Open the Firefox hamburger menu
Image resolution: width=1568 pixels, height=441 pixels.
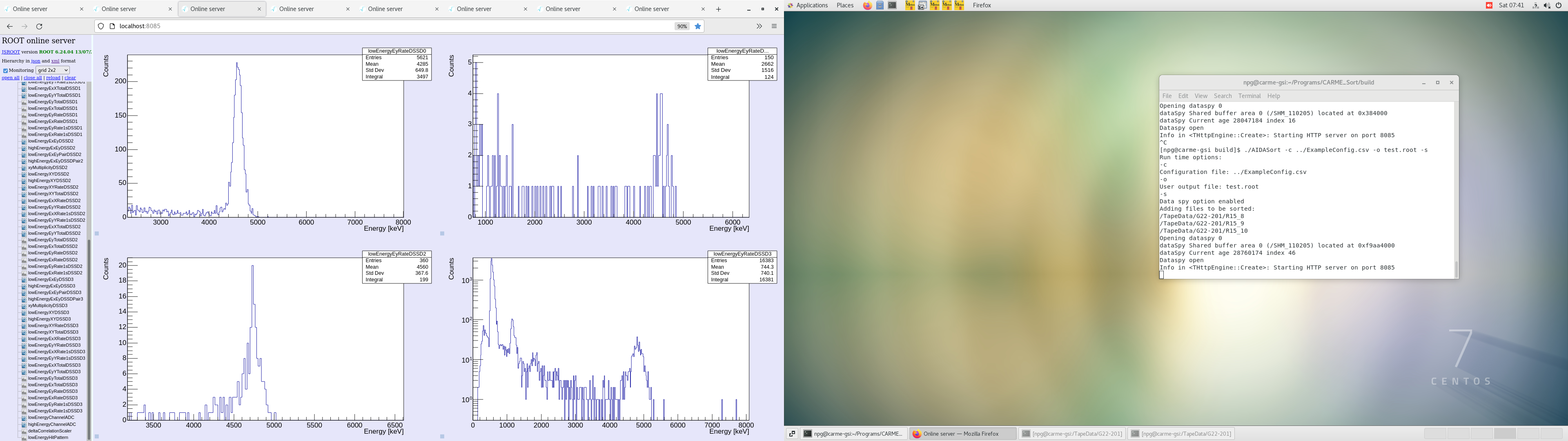coord(774,26)
